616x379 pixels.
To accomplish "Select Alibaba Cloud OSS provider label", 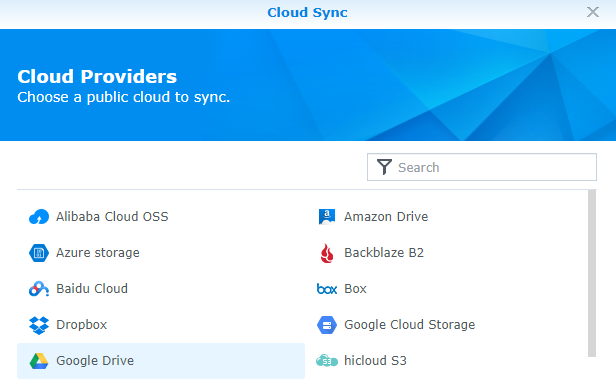I will [112, 217].
